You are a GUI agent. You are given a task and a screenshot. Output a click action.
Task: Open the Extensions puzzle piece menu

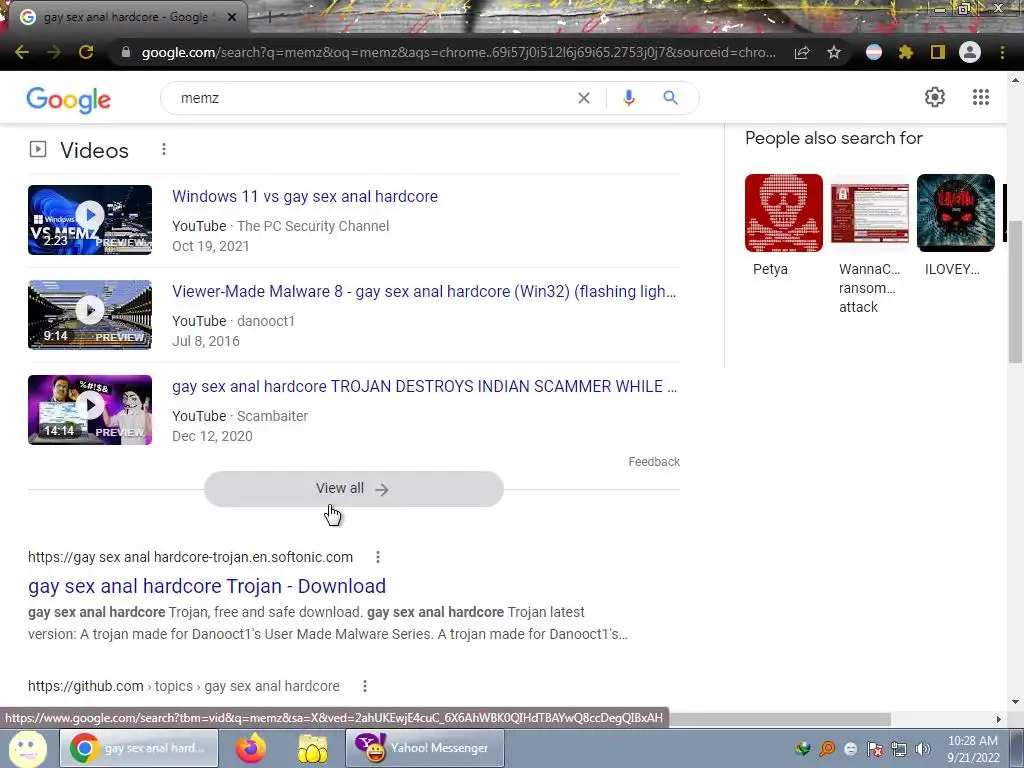906,52
